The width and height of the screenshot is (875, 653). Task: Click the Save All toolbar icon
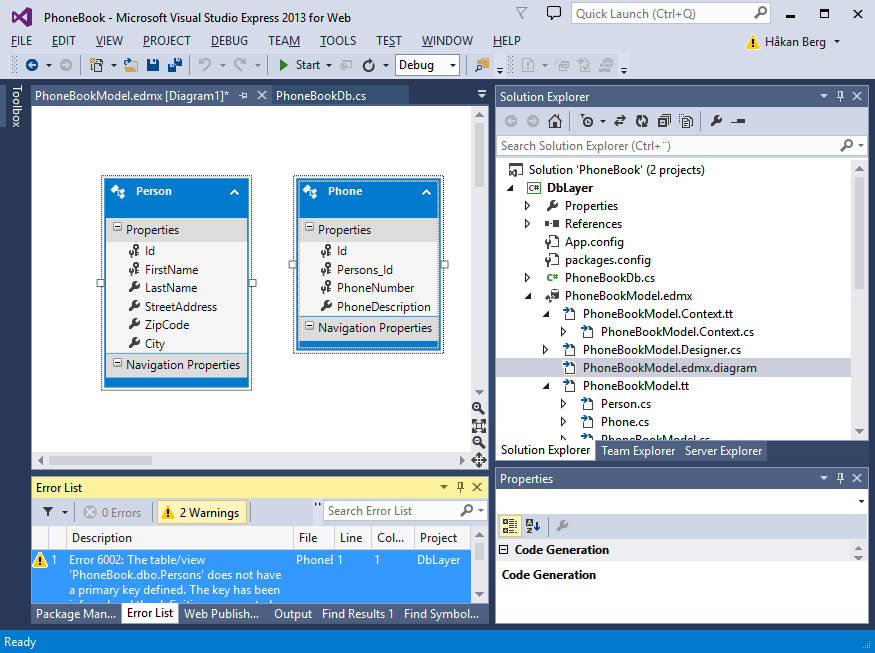[x=175, y=65]
